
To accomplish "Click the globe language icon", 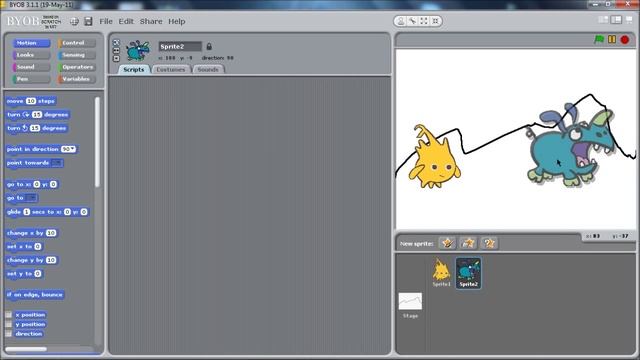I will click(x=74, y=22).
